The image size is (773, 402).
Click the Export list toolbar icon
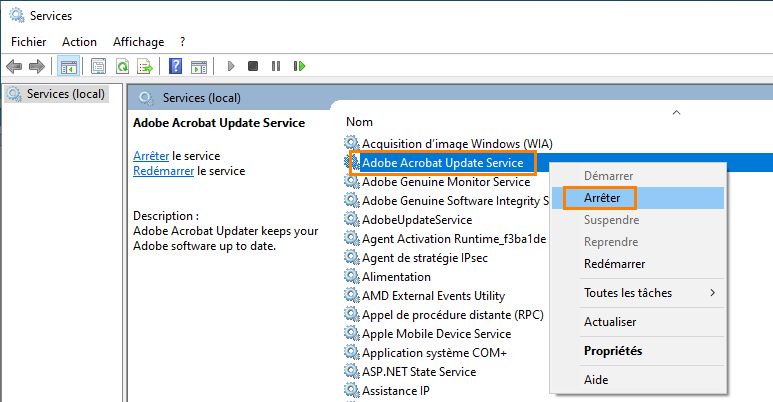tap(145, 66)
